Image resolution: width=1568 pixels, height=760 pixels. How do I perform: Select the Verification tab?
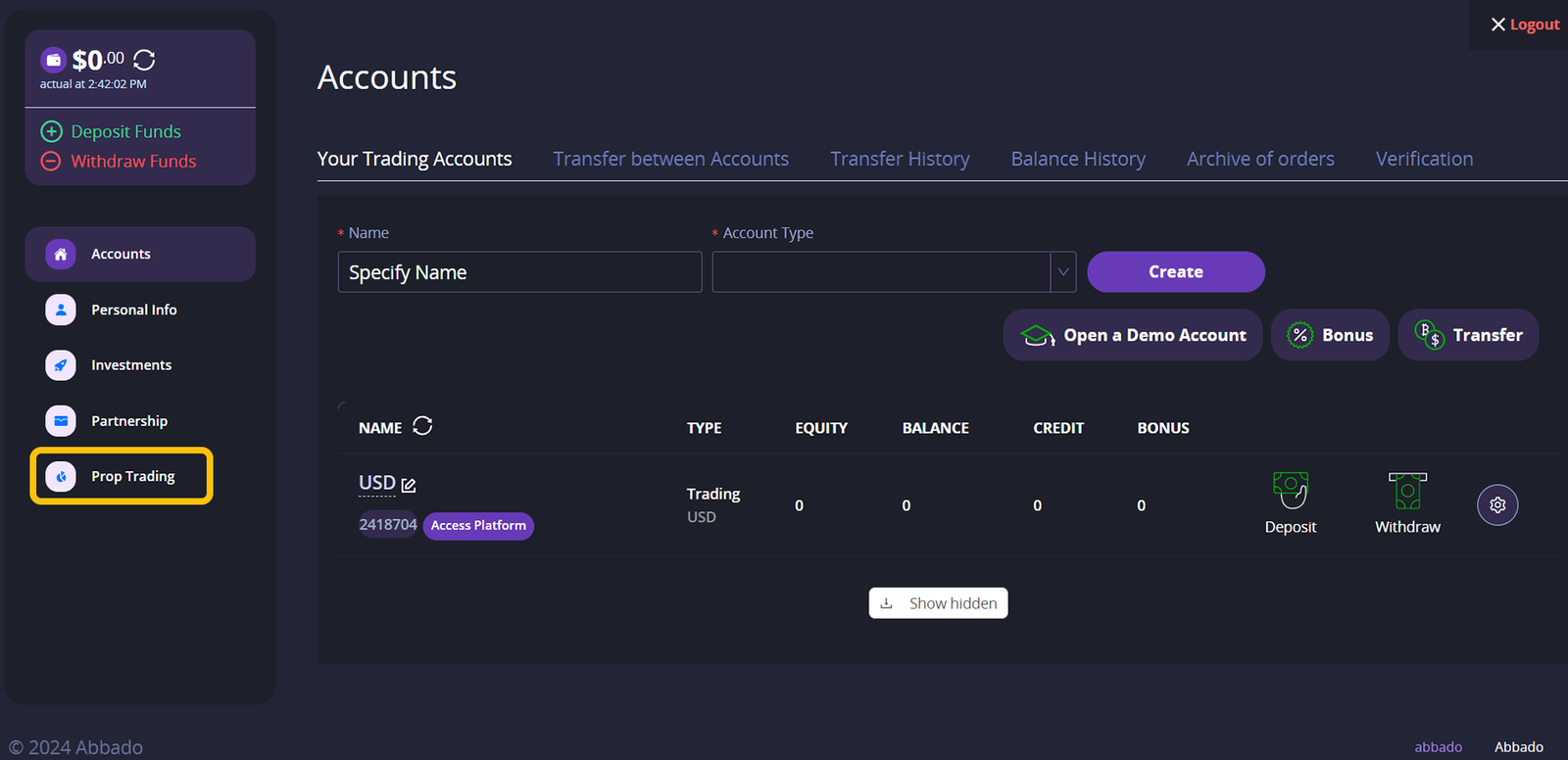point(1423,159)
